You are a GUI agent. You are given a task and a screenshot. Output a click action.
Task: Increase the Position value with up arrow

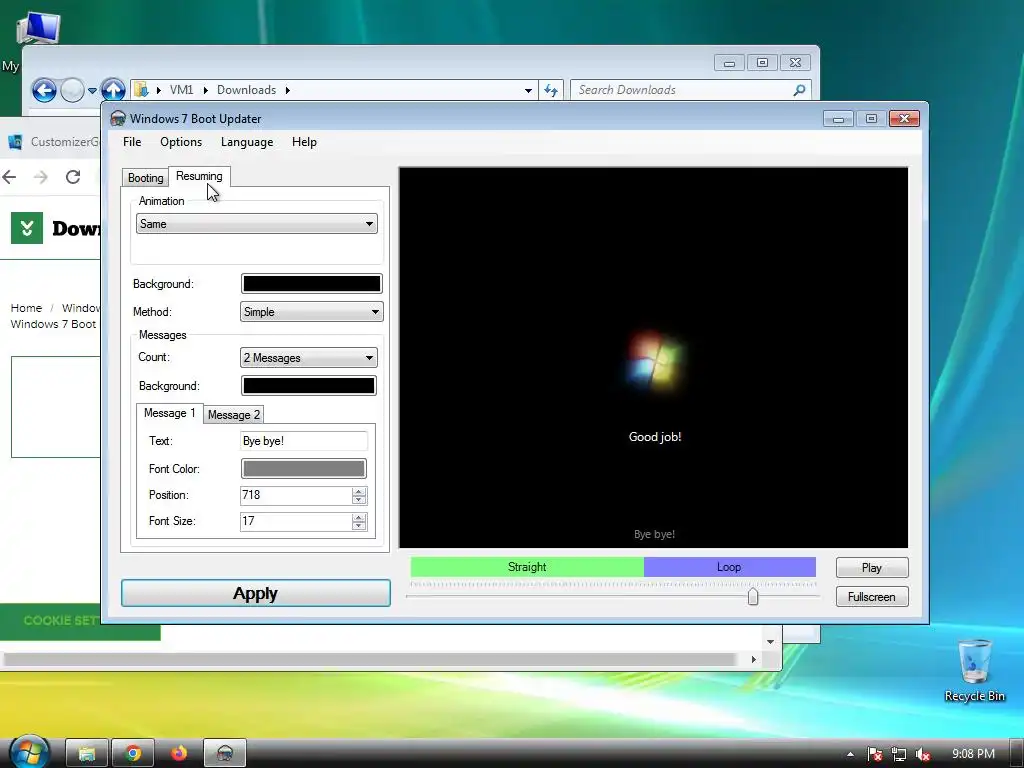point(359,491)
